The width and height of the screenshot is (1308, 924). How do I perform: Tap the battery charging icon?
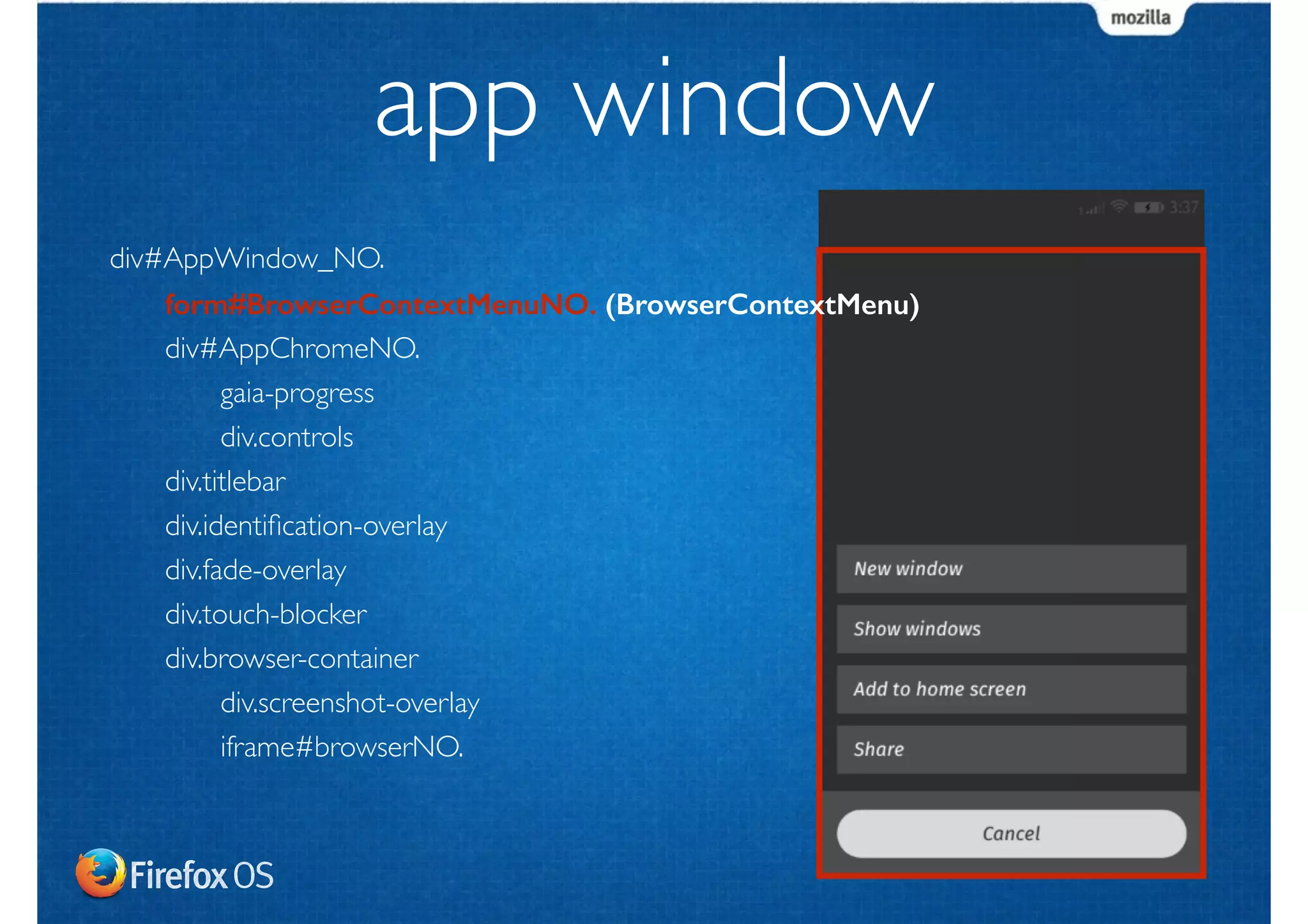pos(1148,208)
